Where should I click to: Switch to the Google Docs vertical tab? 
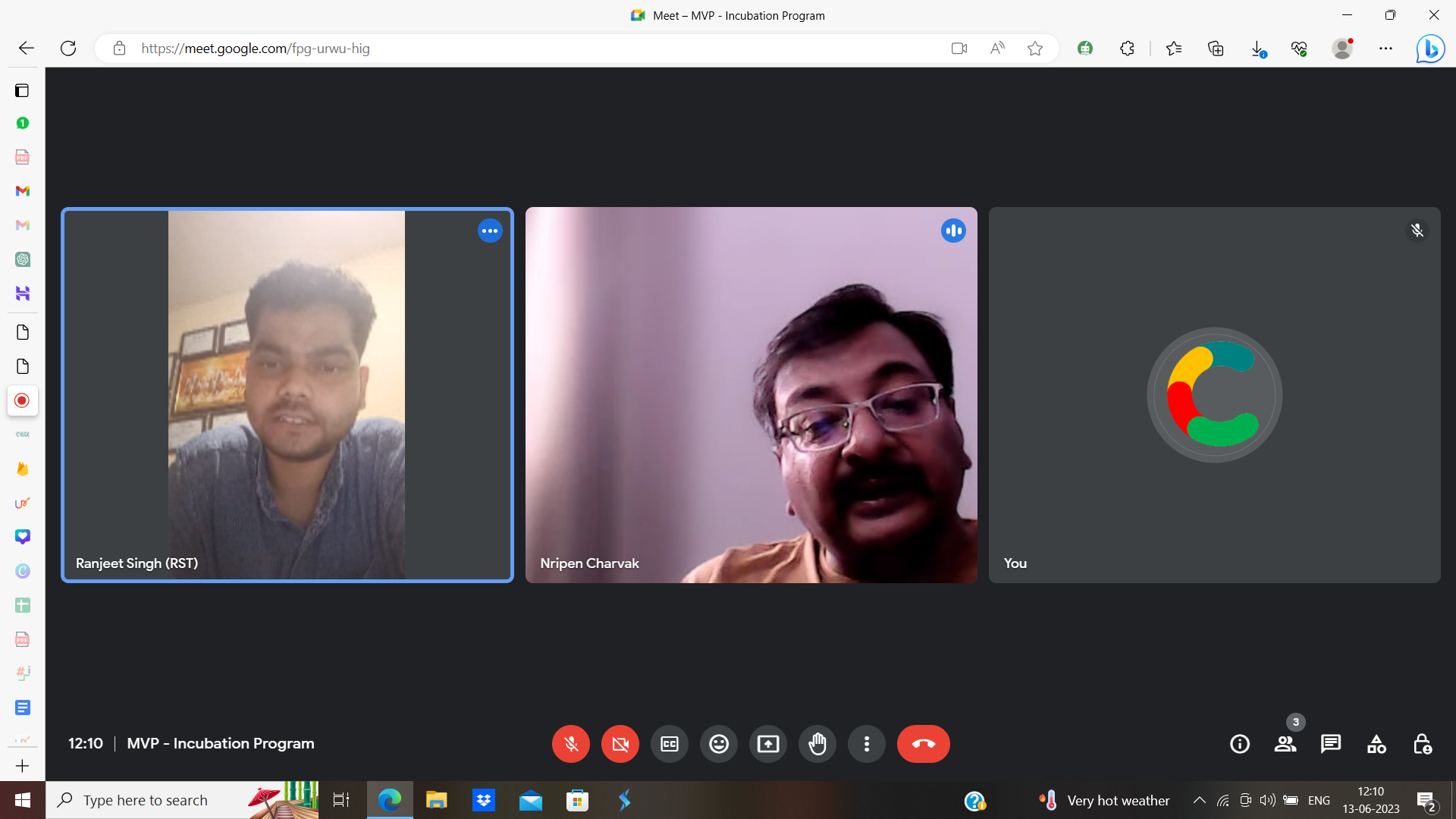tap(22, 708)
